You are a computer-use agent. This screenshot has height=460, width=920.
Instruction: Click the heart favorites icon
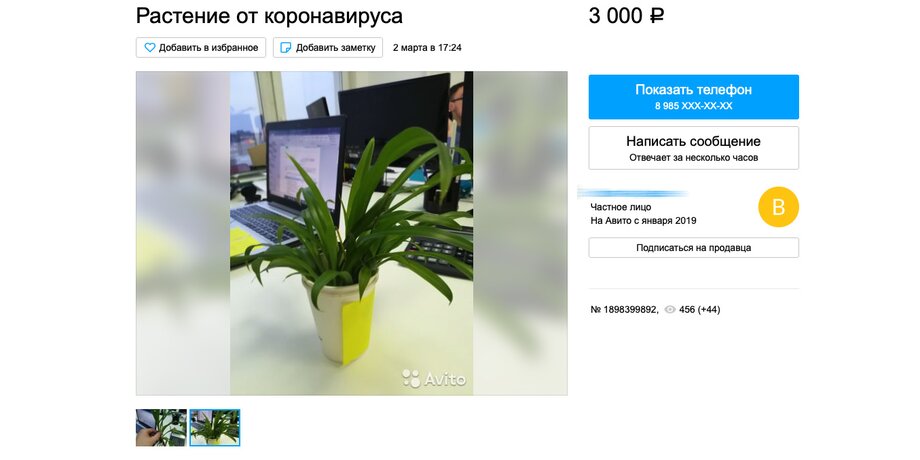tap(150, 48)
